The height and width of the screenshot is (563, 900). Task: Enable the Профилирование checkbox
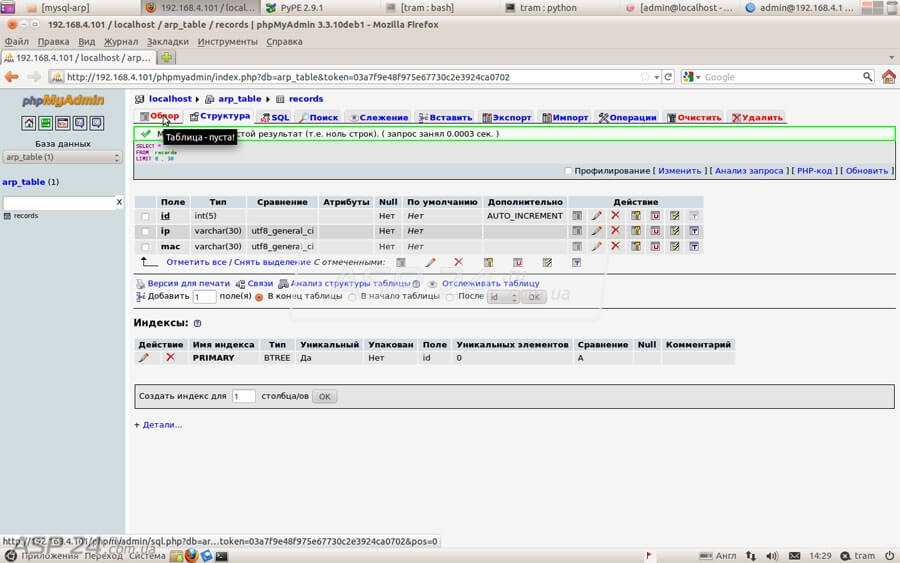(x=568, y=171)
